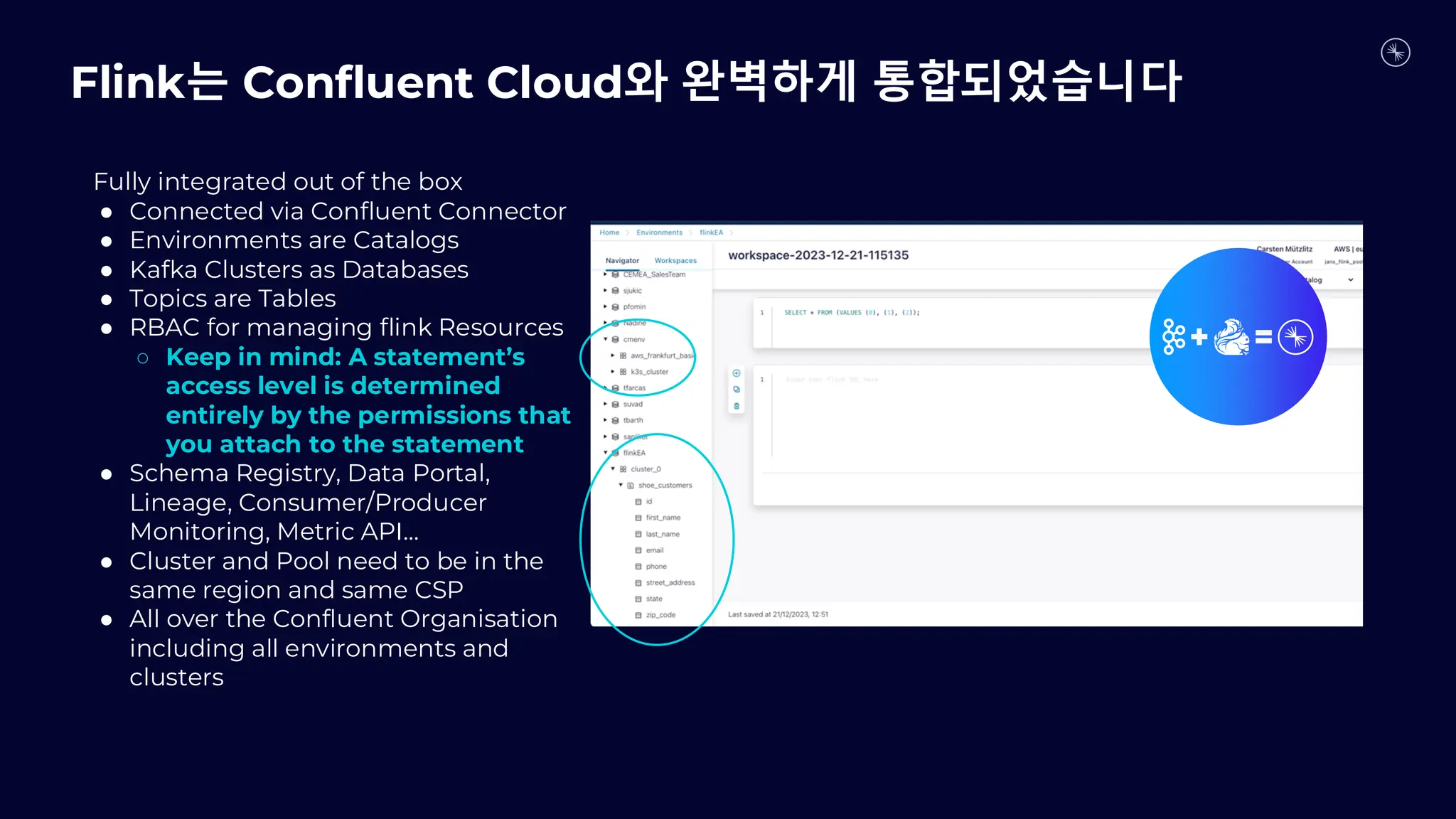The width and height of the screenshot is (1456, 819).
Task: Click the k3s_cluster cluster icon
Action: point(623,372)
